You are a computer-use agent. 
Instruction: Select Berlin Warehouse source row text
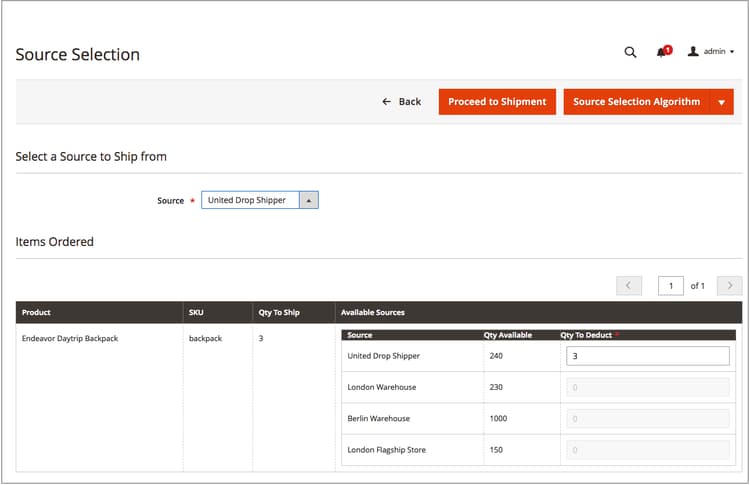coord(378,419)
